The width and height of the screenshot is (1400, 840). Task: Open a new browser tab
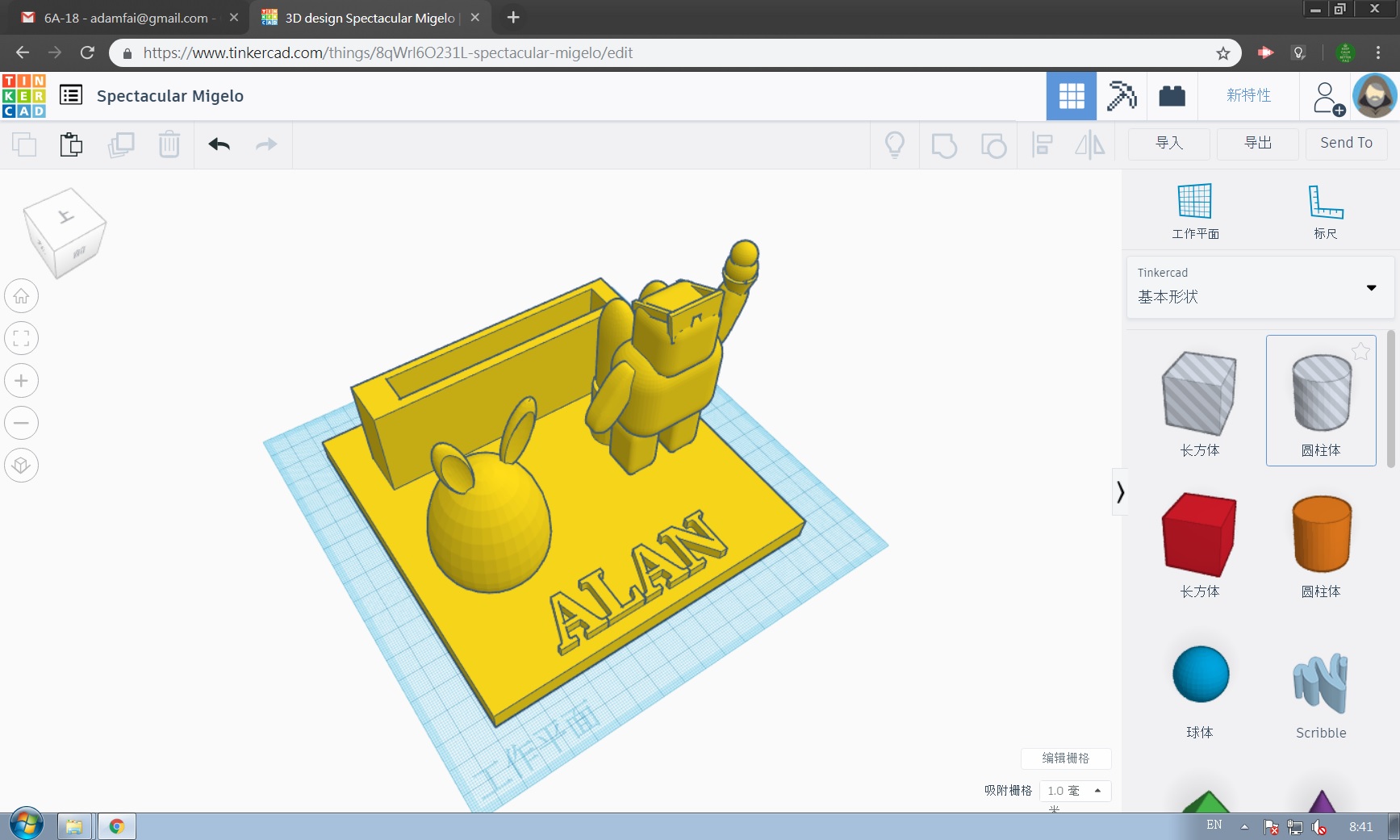pyautogui.click(x=513, y=18)
